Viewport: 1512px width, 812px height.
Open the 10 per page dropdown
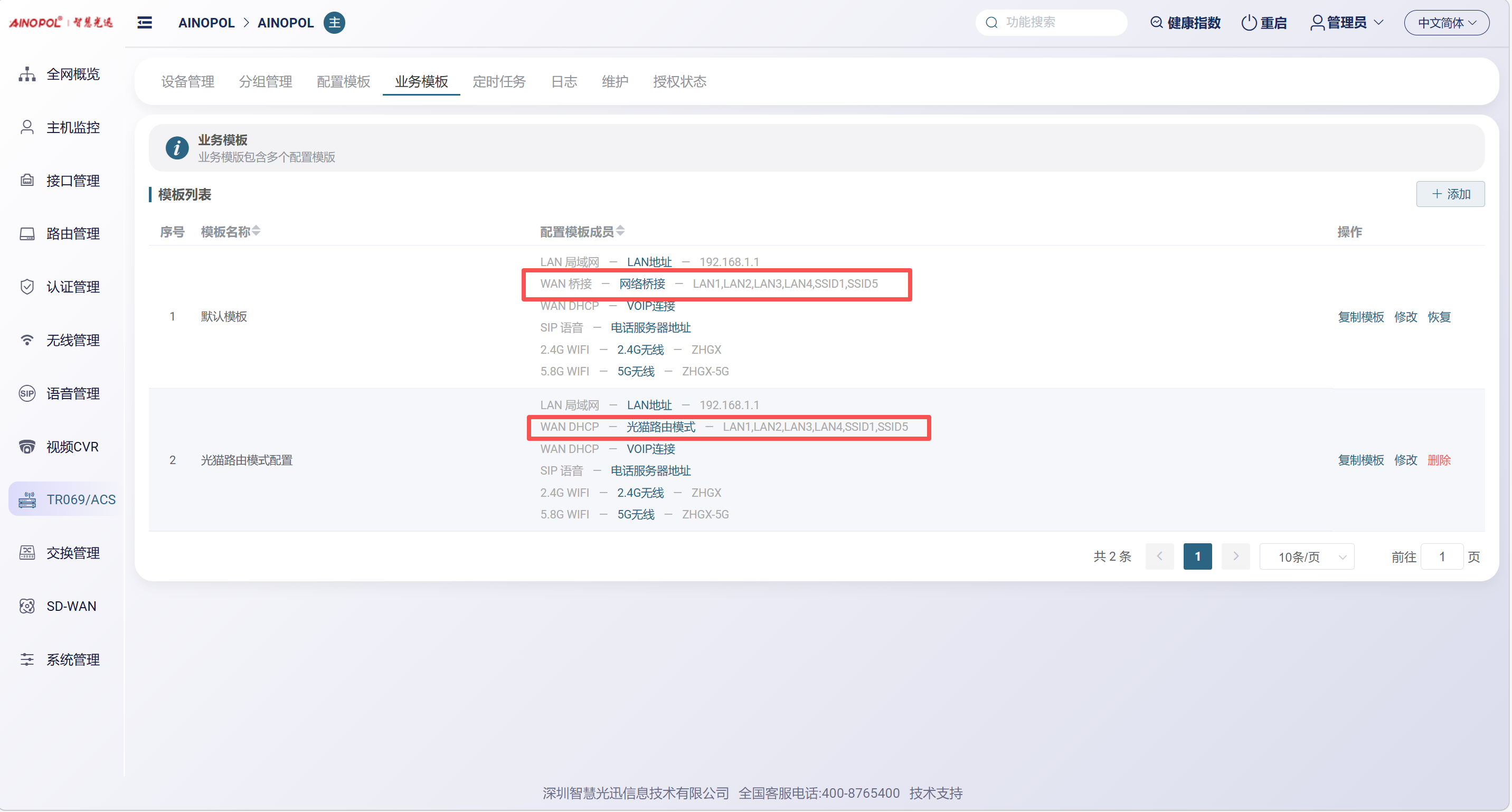tap(1307, 556)
